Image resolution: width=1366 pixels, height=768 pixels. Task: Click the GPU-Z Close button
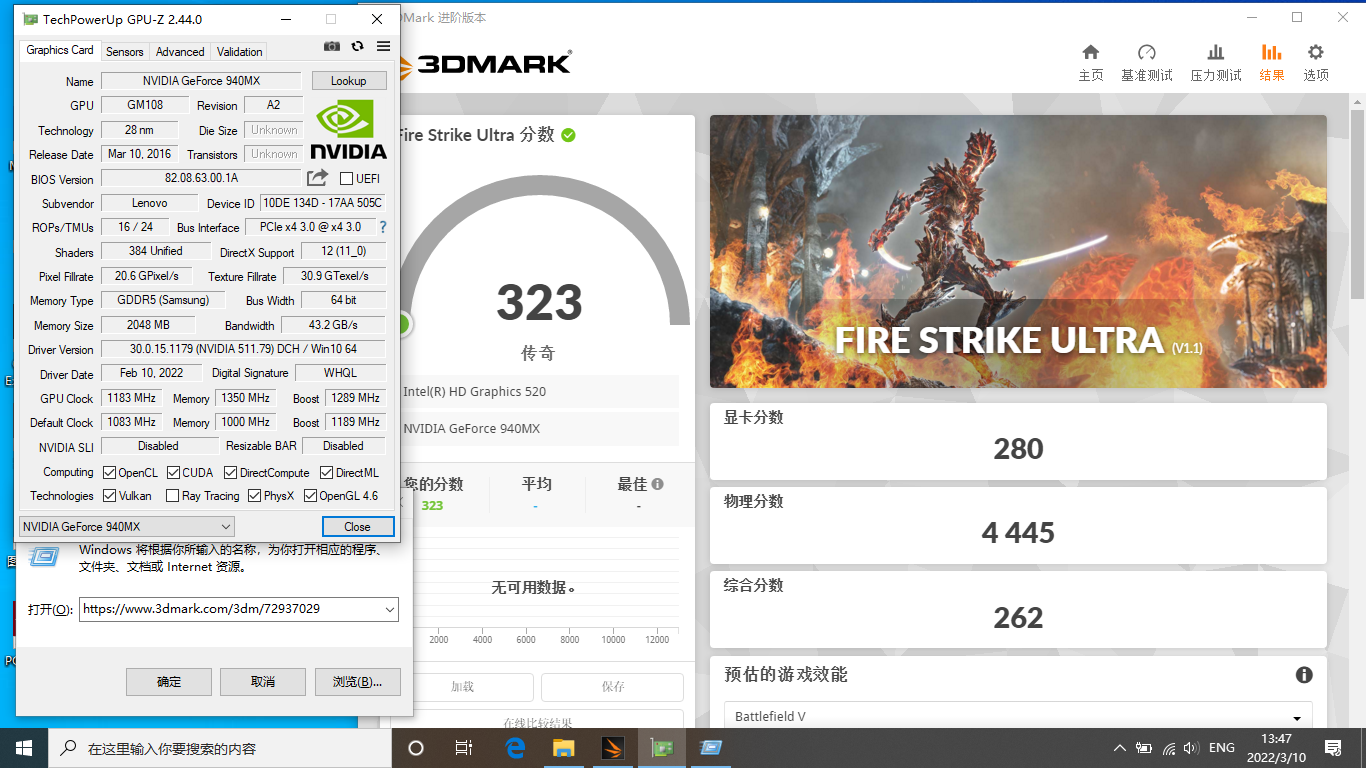[x=358, y=526]
